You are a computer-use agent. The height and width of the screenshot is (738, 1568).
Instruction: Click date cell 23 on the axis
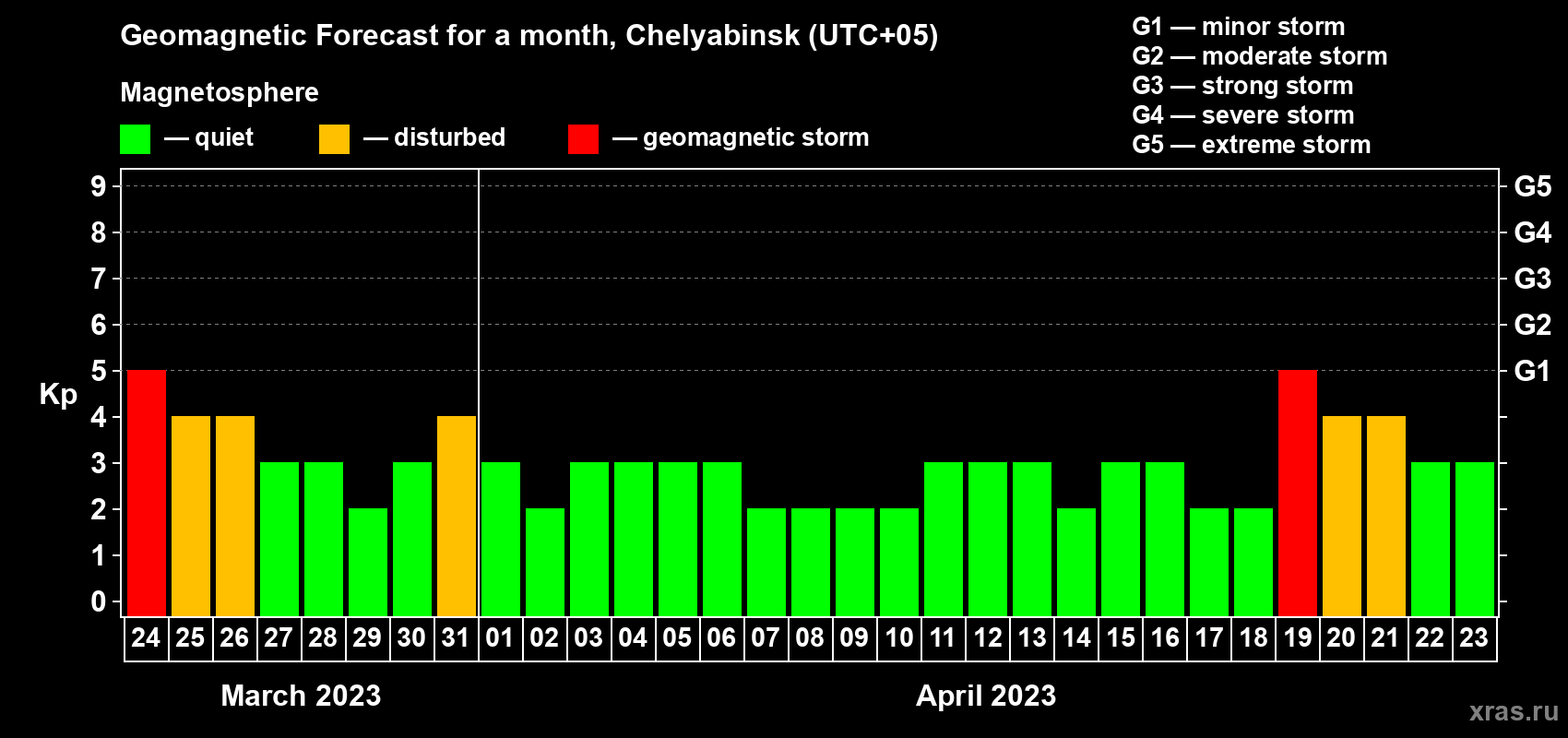[1475, 638]
